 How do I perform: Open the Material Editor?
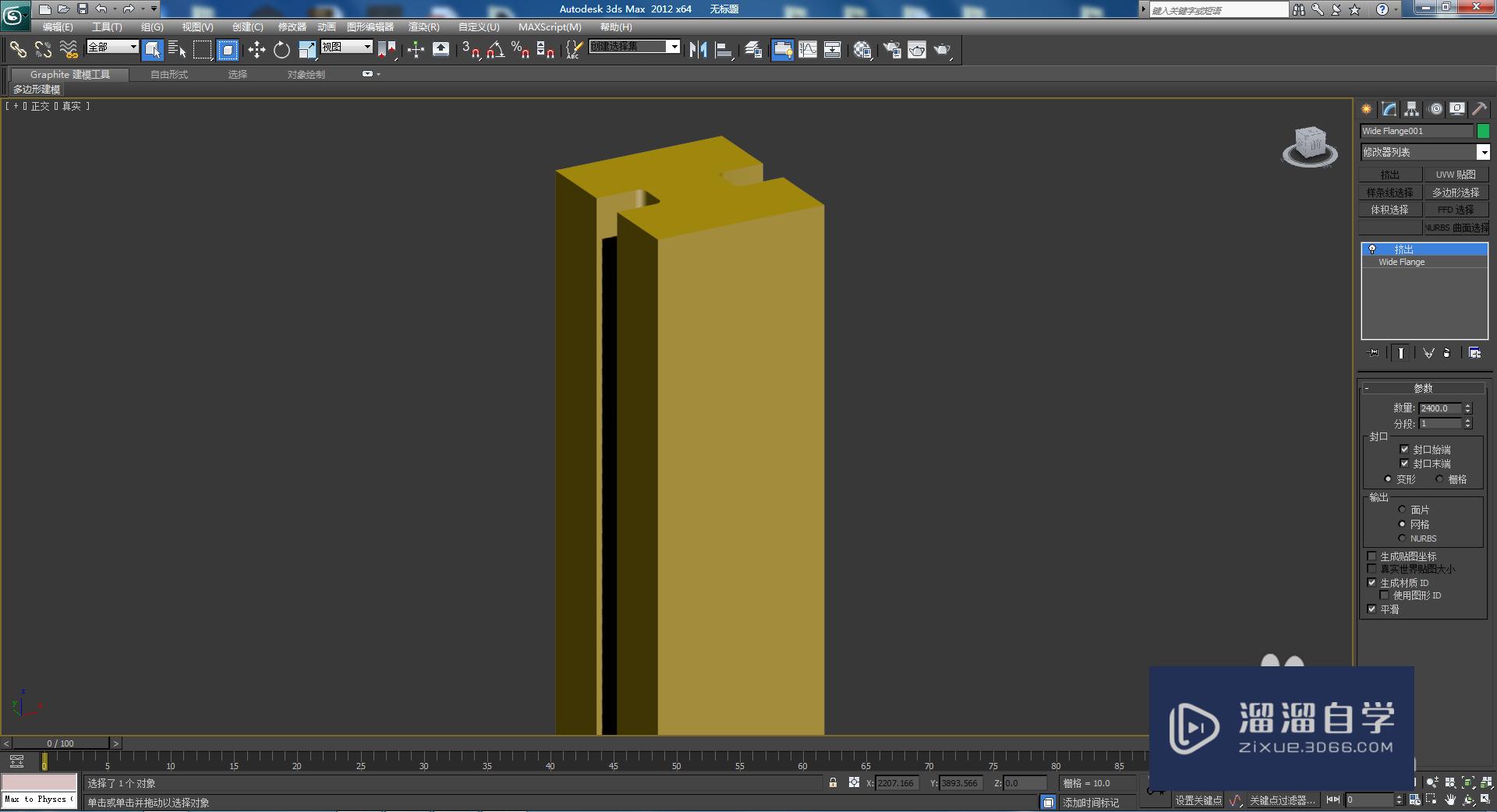[862, 50]
